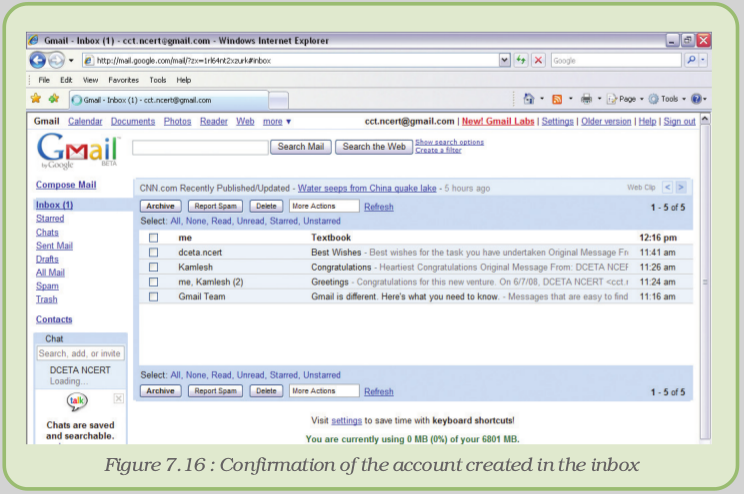Open the Favorites menu
The image size is (744, 494).
click(123, 80)
